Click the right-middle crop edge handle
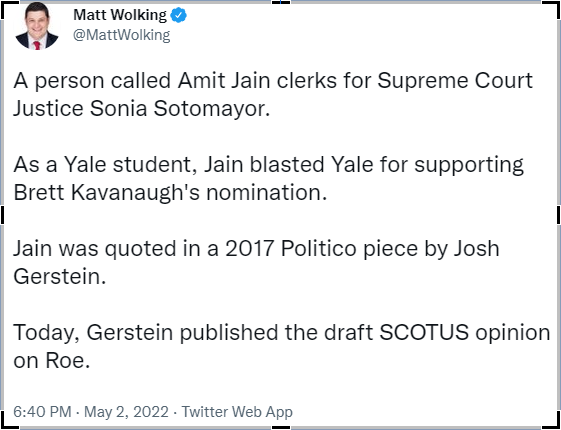Viewport: 561px width, 430px height. (558, 215)
